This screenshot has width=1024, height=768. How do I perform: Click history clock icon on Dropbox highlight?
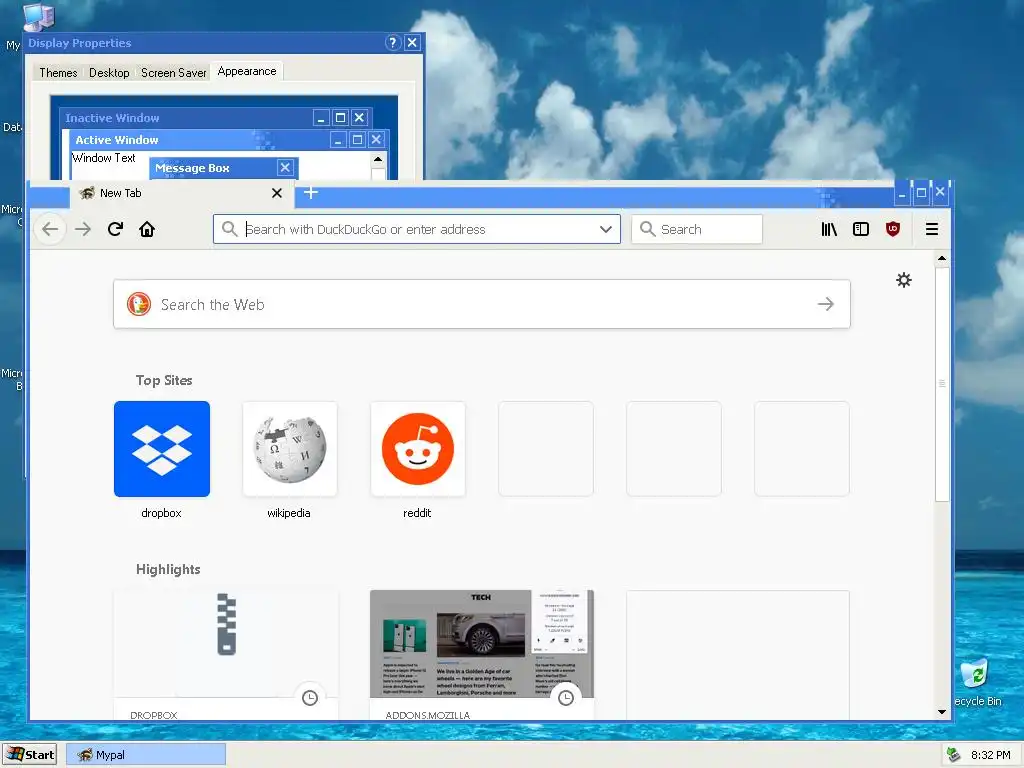pyautogui.click(x=310, y=697)
